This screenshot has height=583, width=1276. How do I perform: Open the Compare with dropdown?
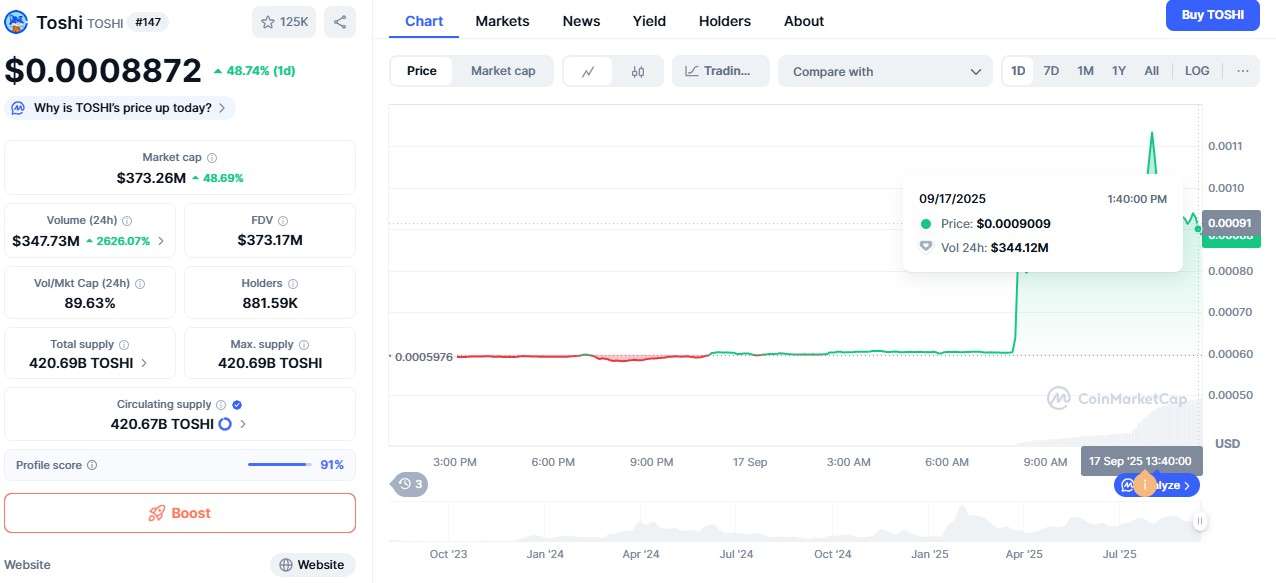pos(885,71)
